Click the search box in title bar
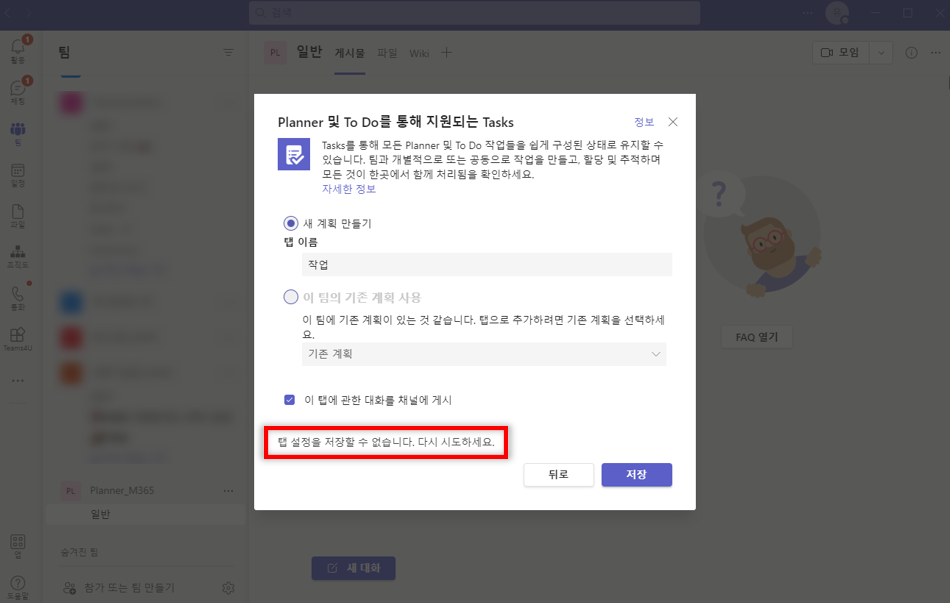 click(474, 13)
